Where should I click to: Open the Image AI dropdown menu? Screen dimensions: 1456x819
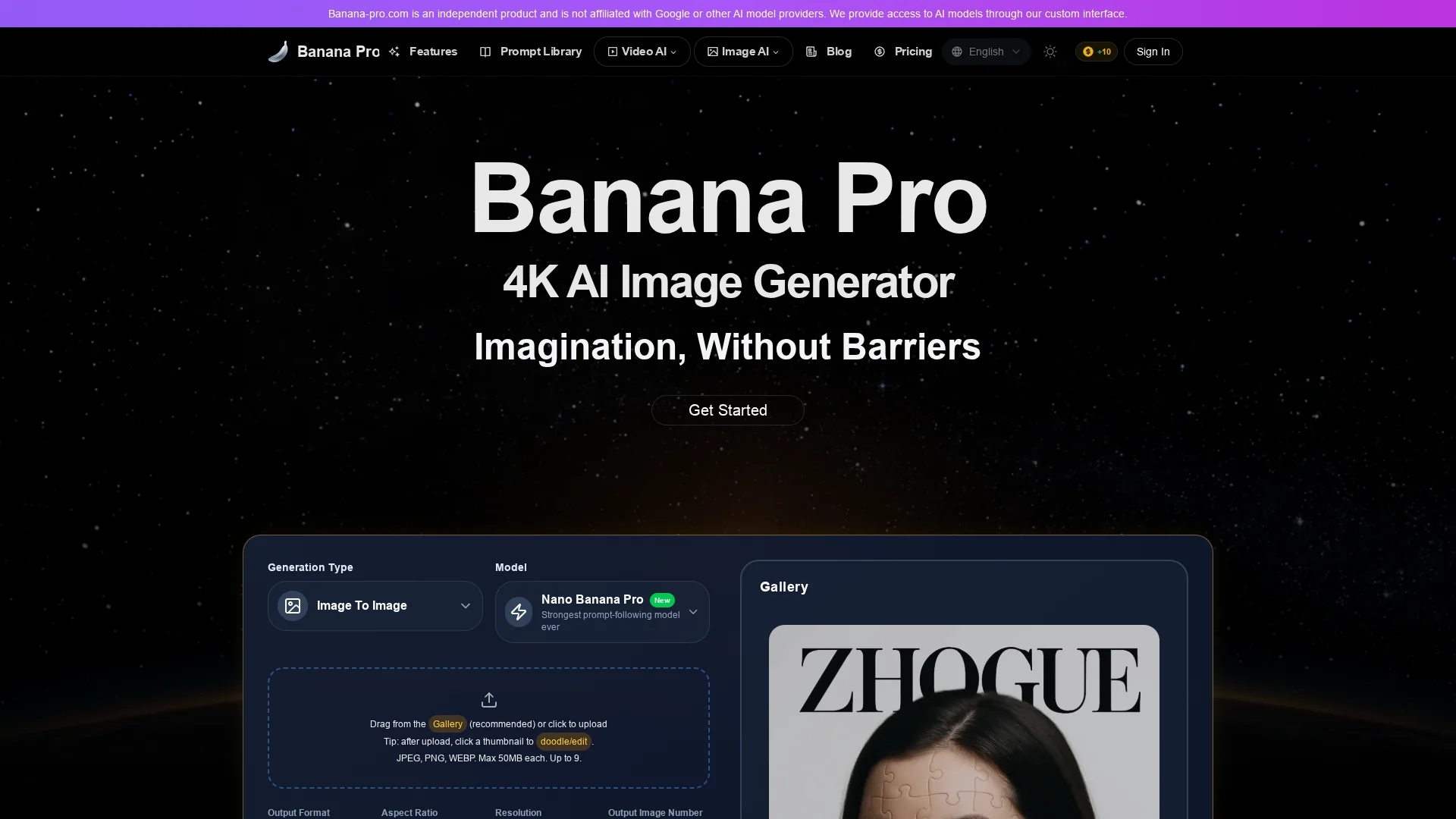point(743,52)
